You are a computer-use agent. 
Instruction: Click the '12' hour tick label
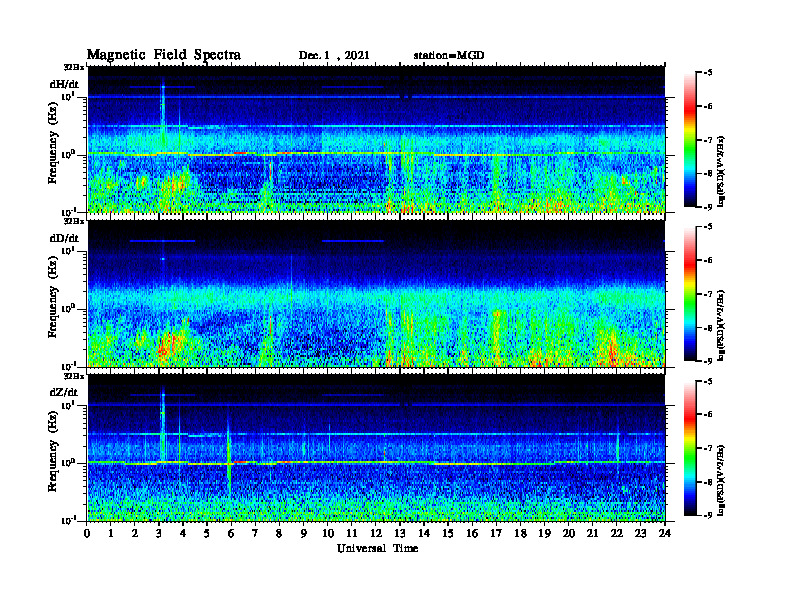[x=376, y=534]
